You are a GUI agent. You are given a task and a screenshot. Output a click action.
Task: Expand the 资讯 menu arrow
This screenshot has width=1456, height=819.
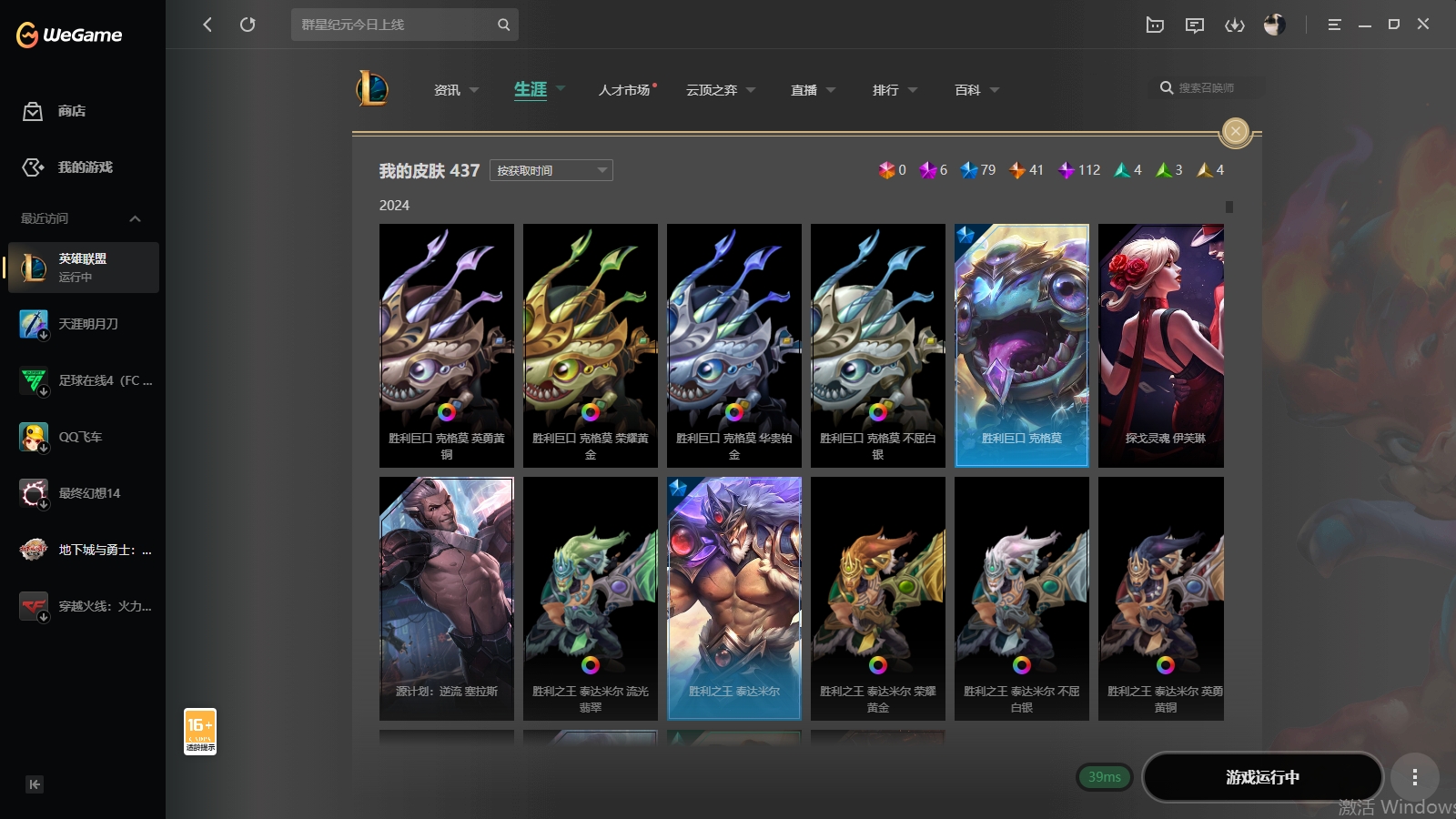[x=474, y=90]
